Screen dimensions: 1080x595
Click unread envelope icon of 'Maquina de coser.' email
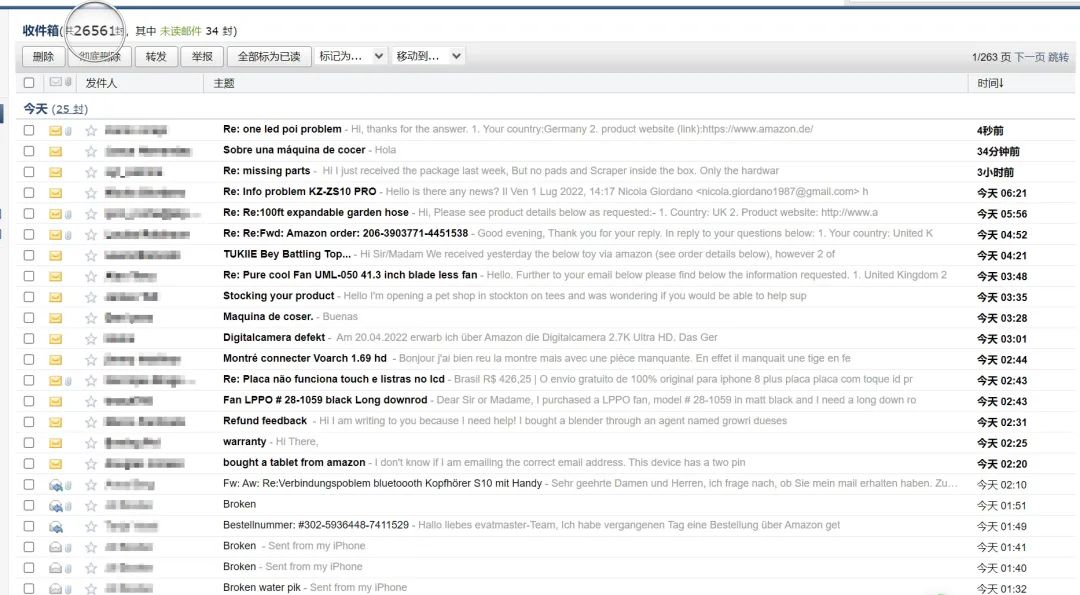(56, 318)
